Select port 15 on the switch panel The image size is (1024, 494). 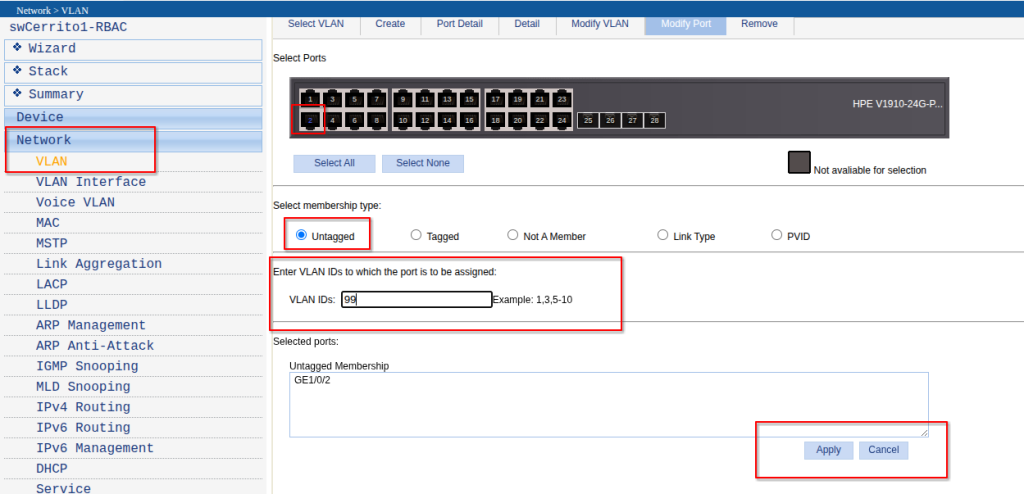[x=469, y=99]
